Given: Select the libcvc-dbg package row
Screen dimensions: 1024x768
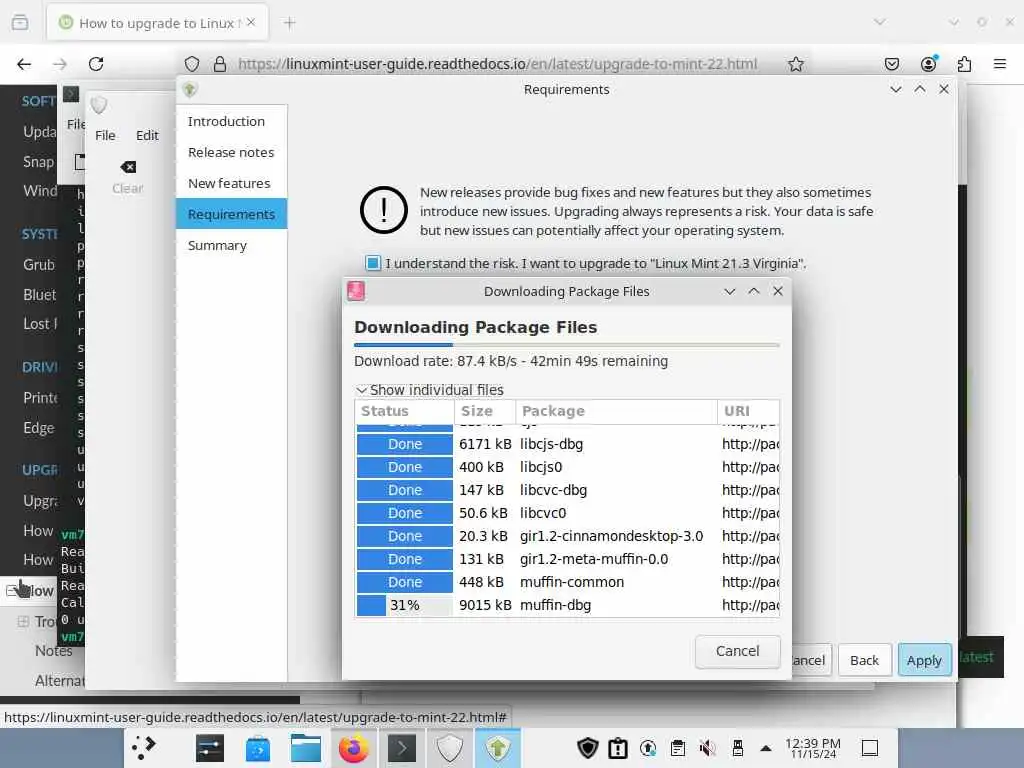Looking at the screenshot, I should 568,490.
